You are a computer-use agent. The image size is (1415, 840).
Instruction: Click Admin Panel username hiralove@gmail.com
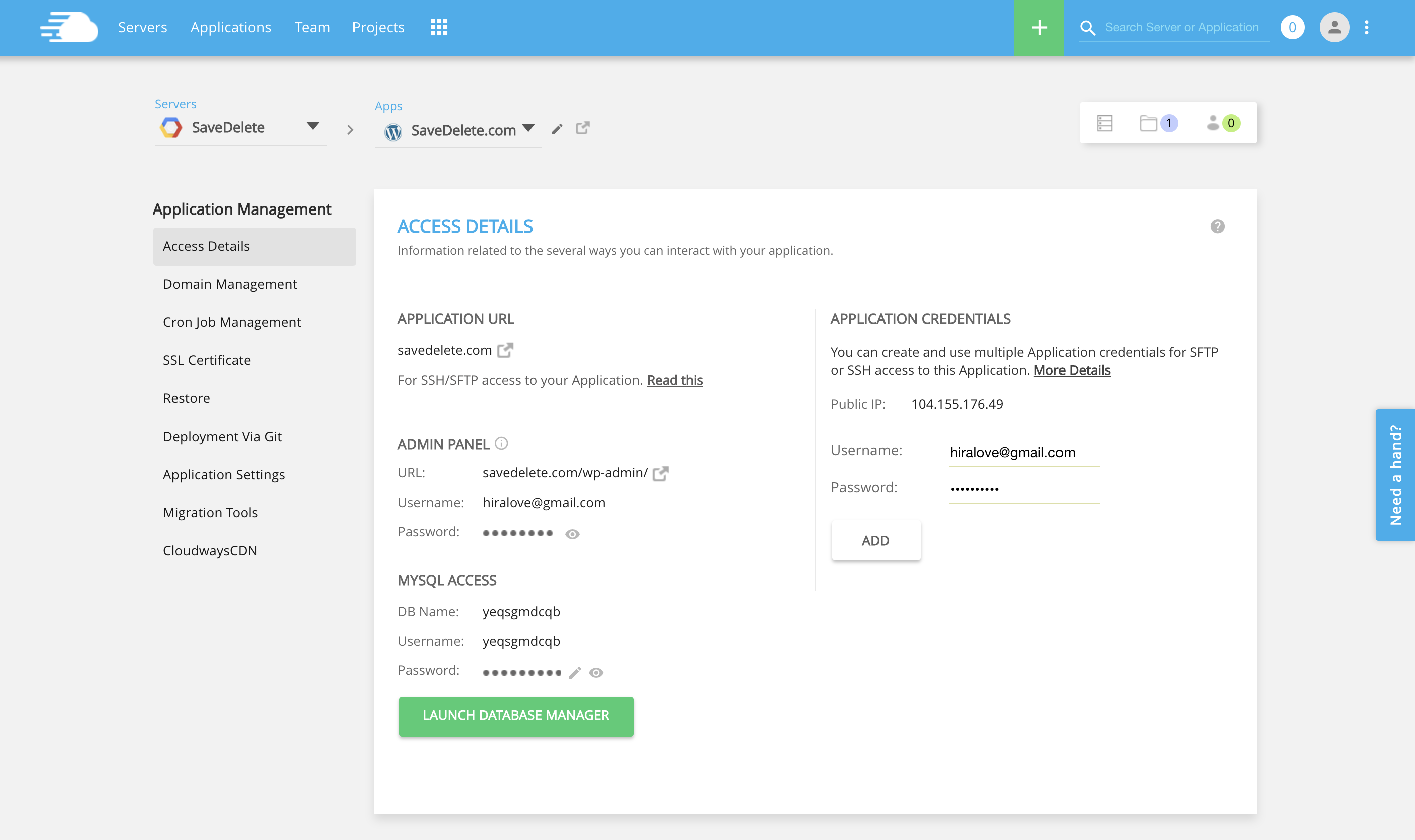click(544, 503)
